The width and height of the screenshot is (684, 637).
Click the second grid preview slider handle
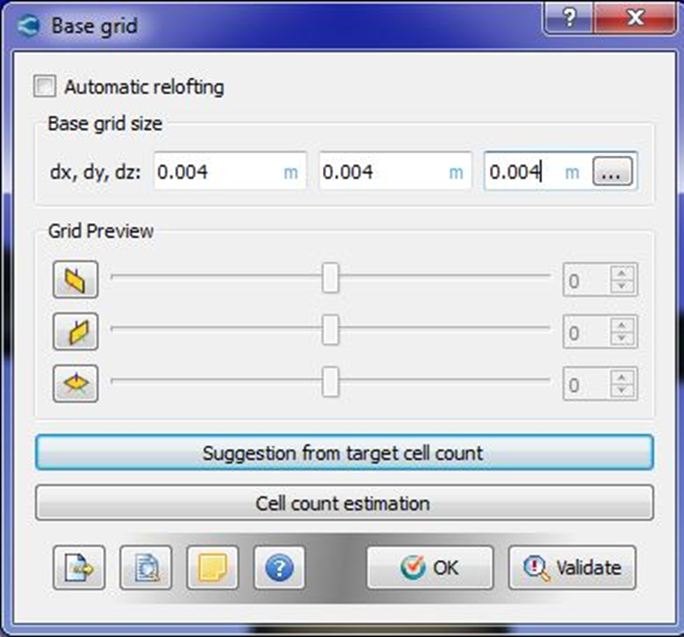pos(330,329)
